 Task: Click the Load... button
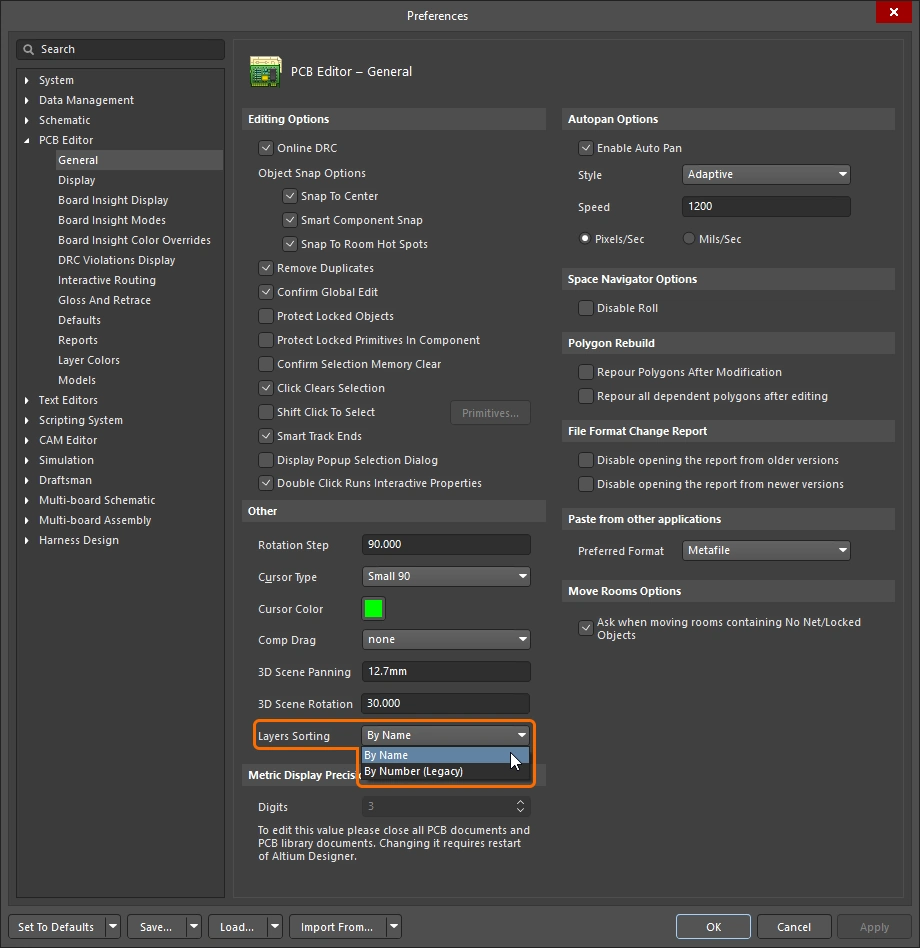[237, 926]
